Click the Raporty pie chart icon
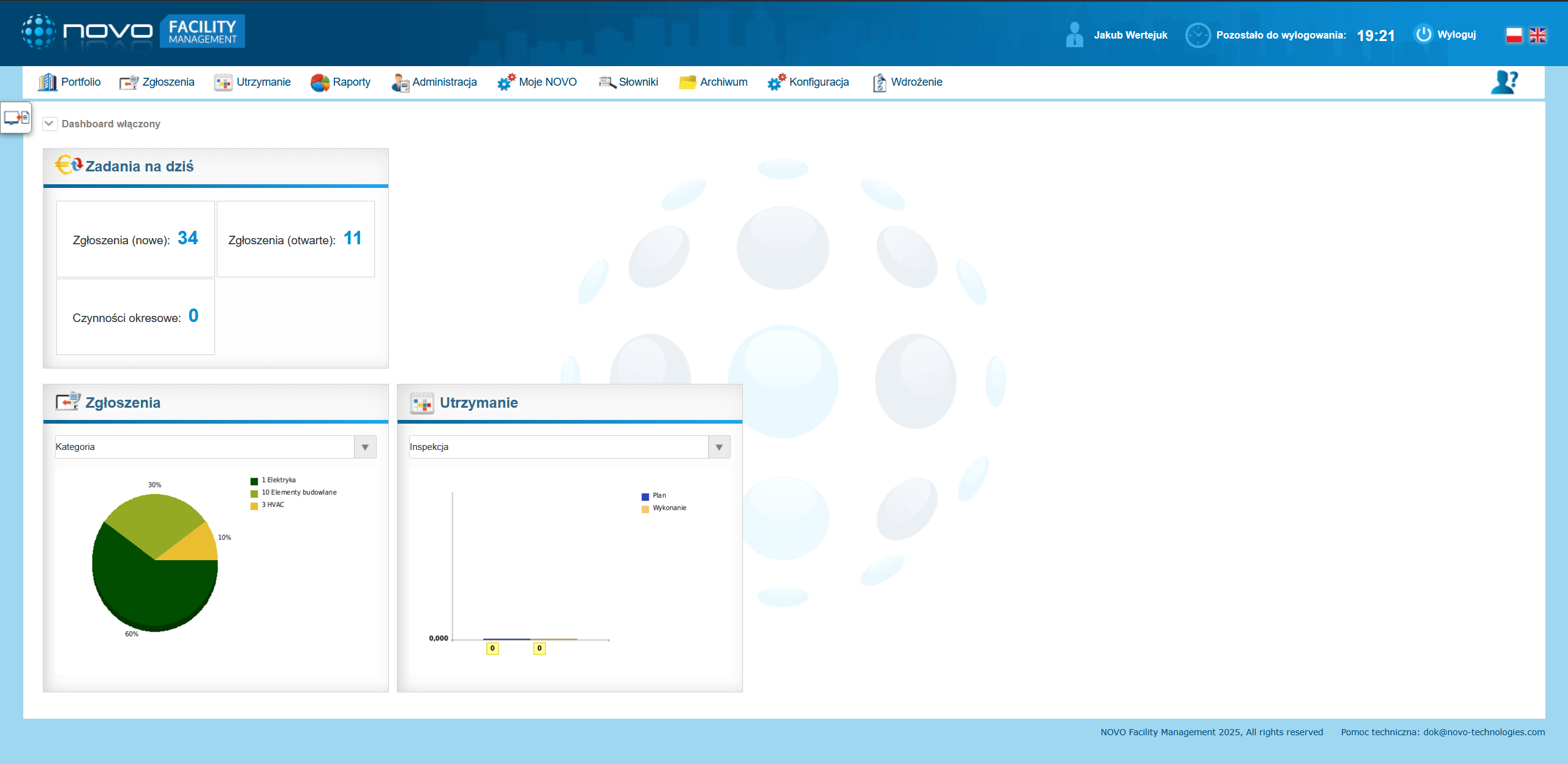This screenshot has width=1568, height=764. click(319, 83)
